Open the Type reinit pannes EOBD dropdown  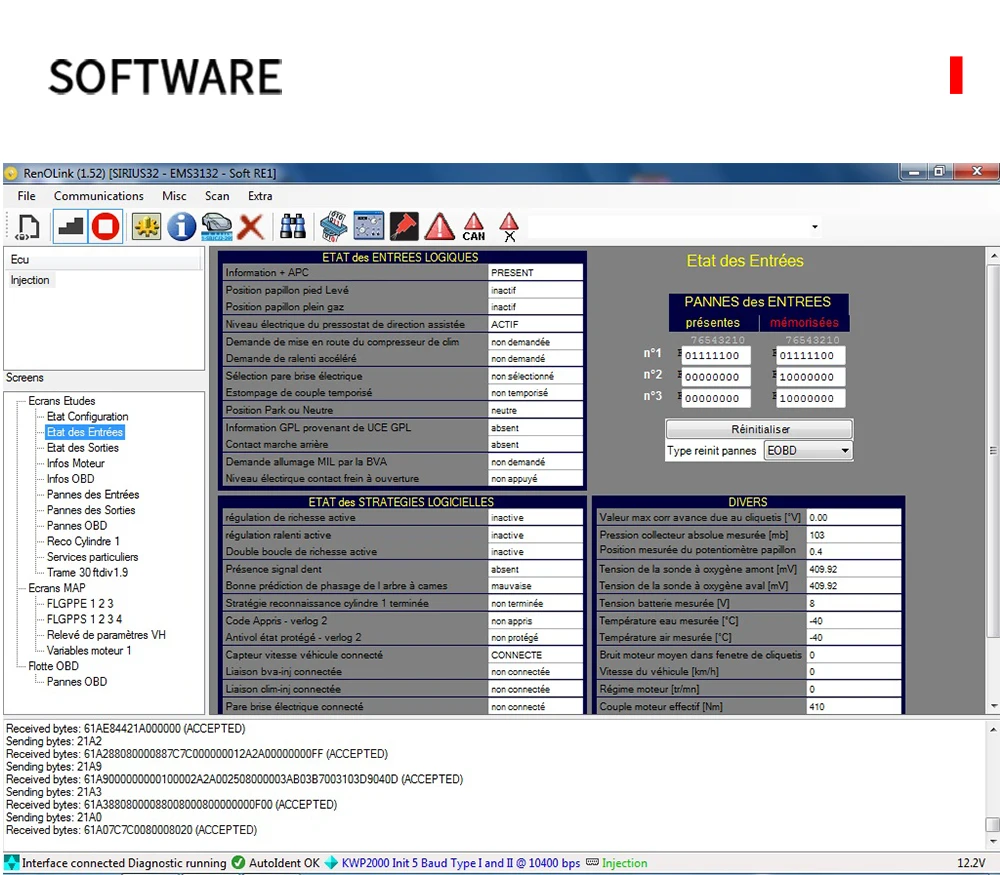(808, 450)
